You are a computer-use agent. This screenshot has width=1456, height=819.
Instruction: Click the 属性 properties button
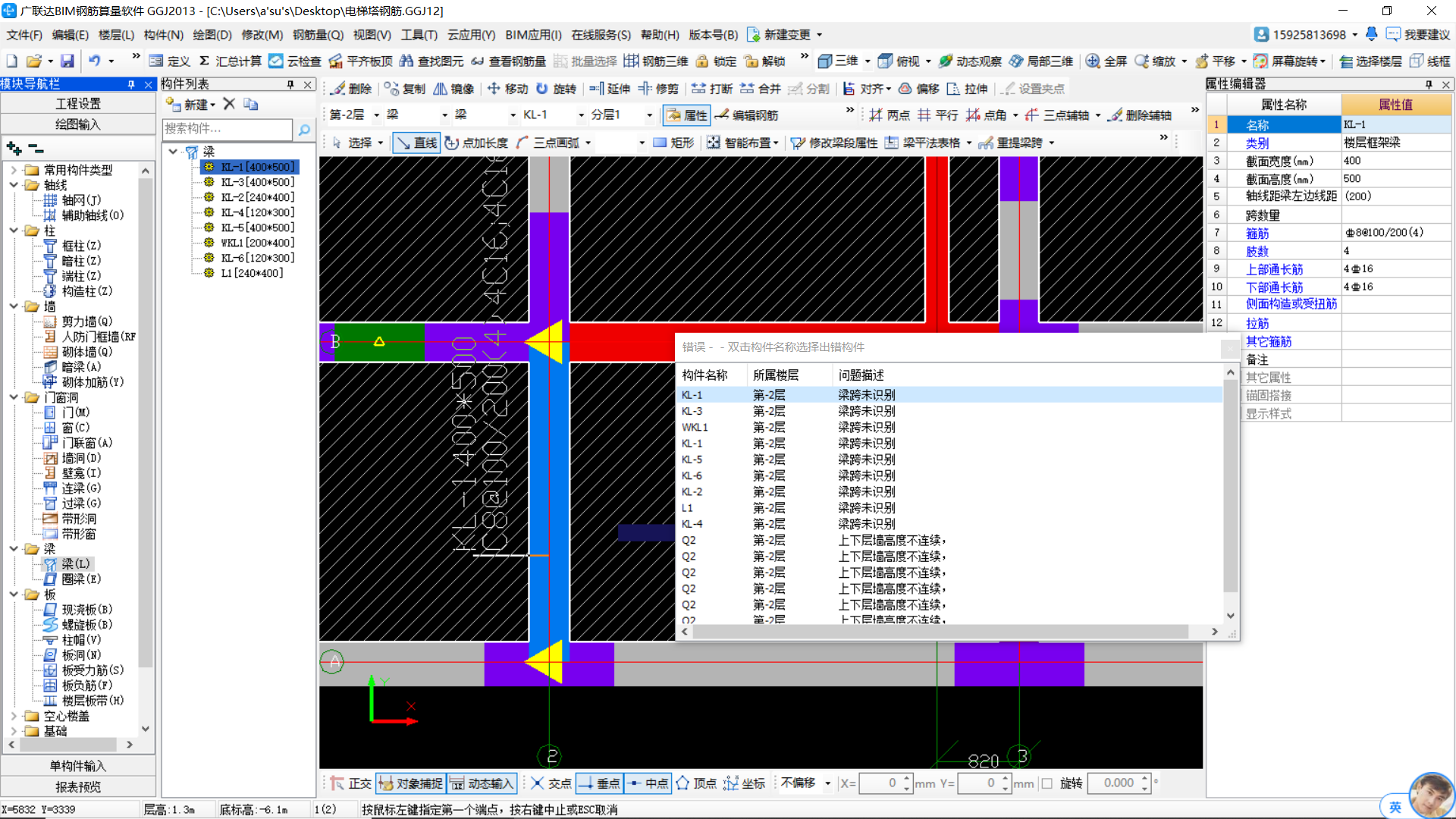click(687, 115)
